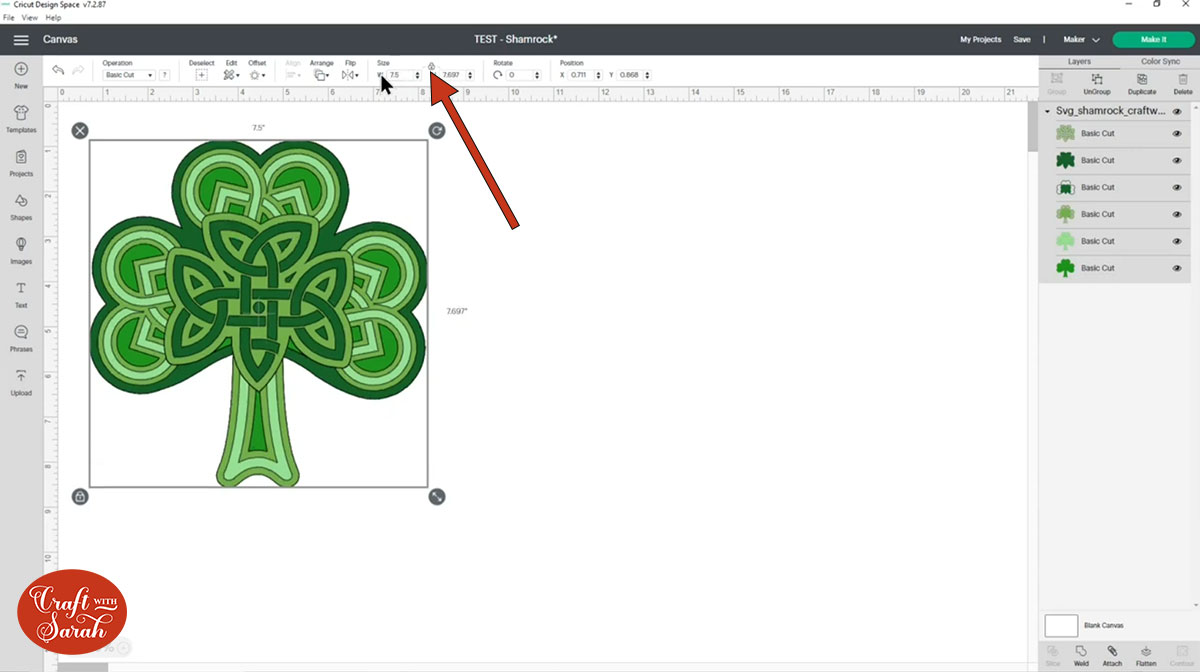Collapse the Svg_shamrock group in Layers
This screenshot has width=1200, height=672.
(x=1048, y=110)
